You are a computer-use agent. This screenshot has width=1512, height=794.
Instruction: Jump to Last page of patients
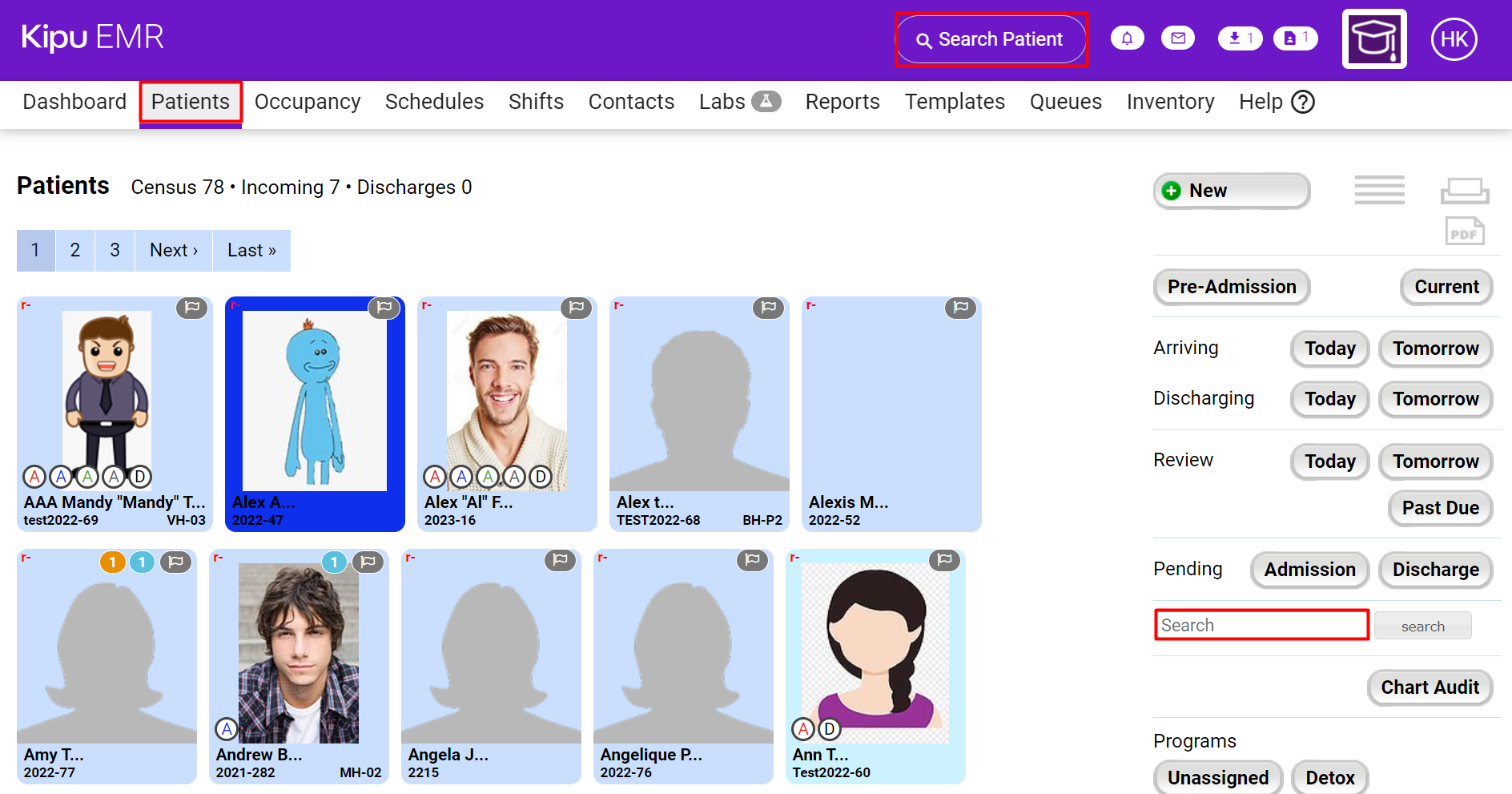pyautogui.click(x=251, y=251)
